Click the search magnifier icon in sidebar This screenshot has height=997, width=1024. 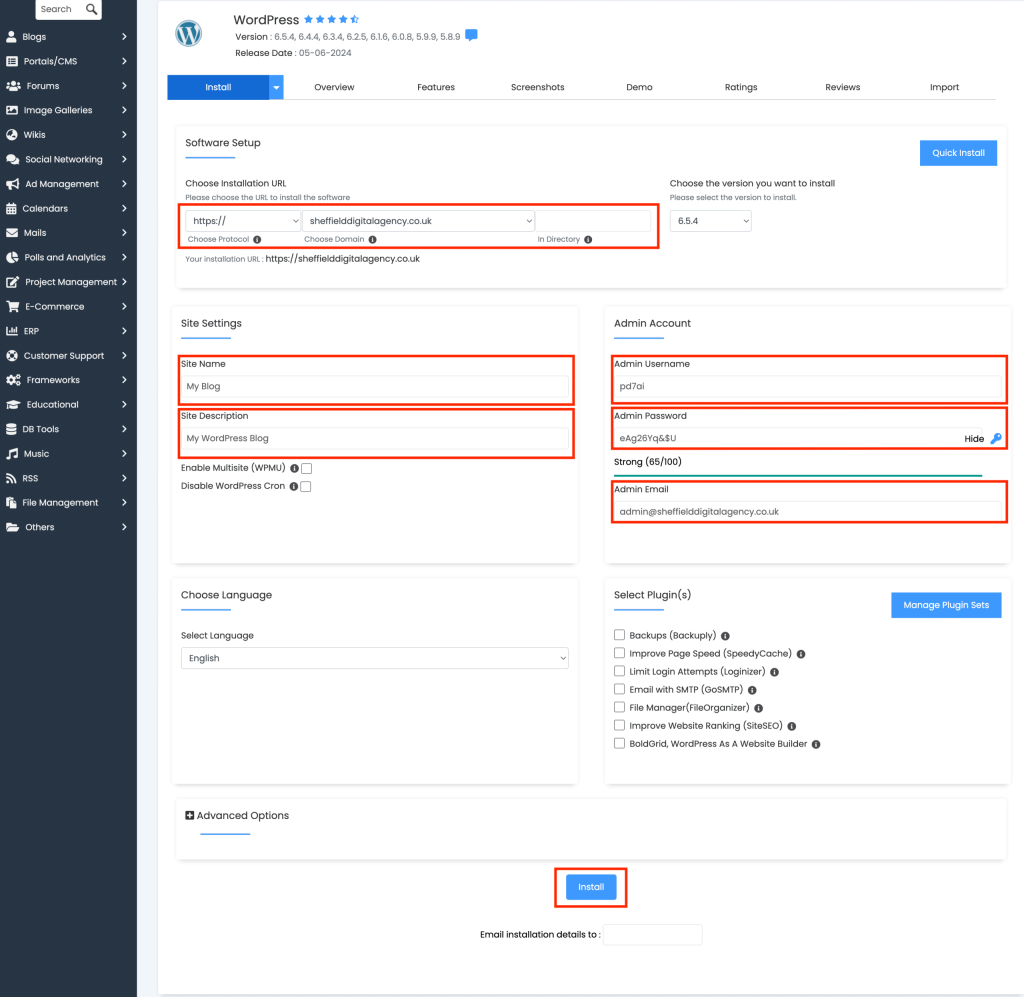[x=91, y=9]
